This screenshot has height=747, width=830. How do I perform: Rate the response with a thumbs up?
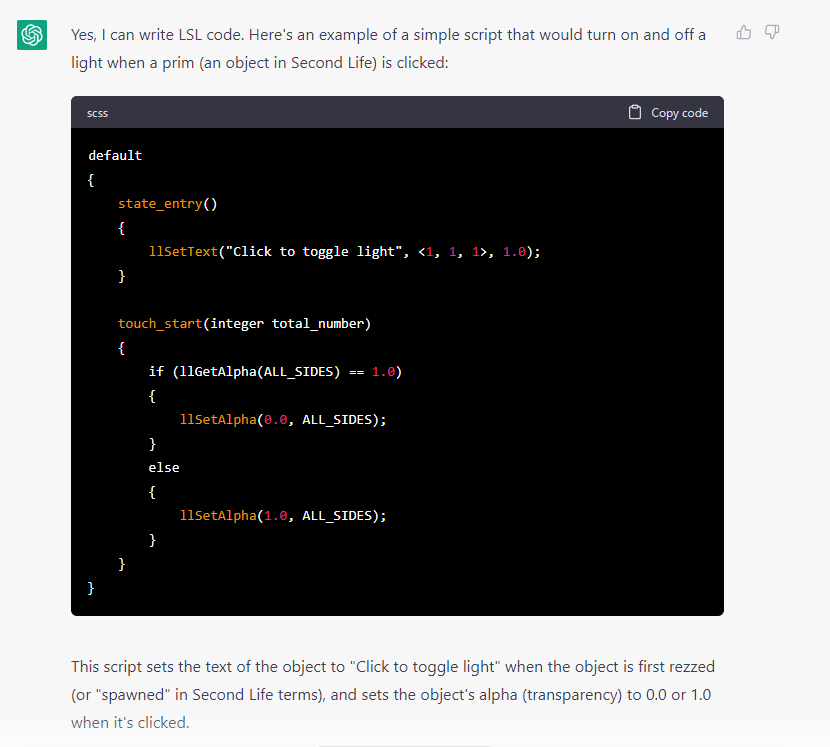[743, 32]
